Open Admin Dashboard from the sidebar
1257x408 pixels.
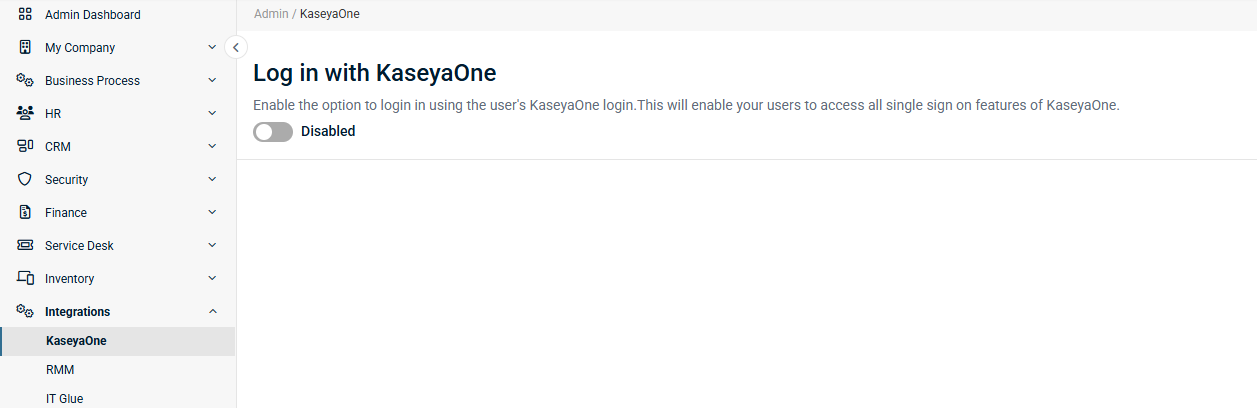(118, 15)
